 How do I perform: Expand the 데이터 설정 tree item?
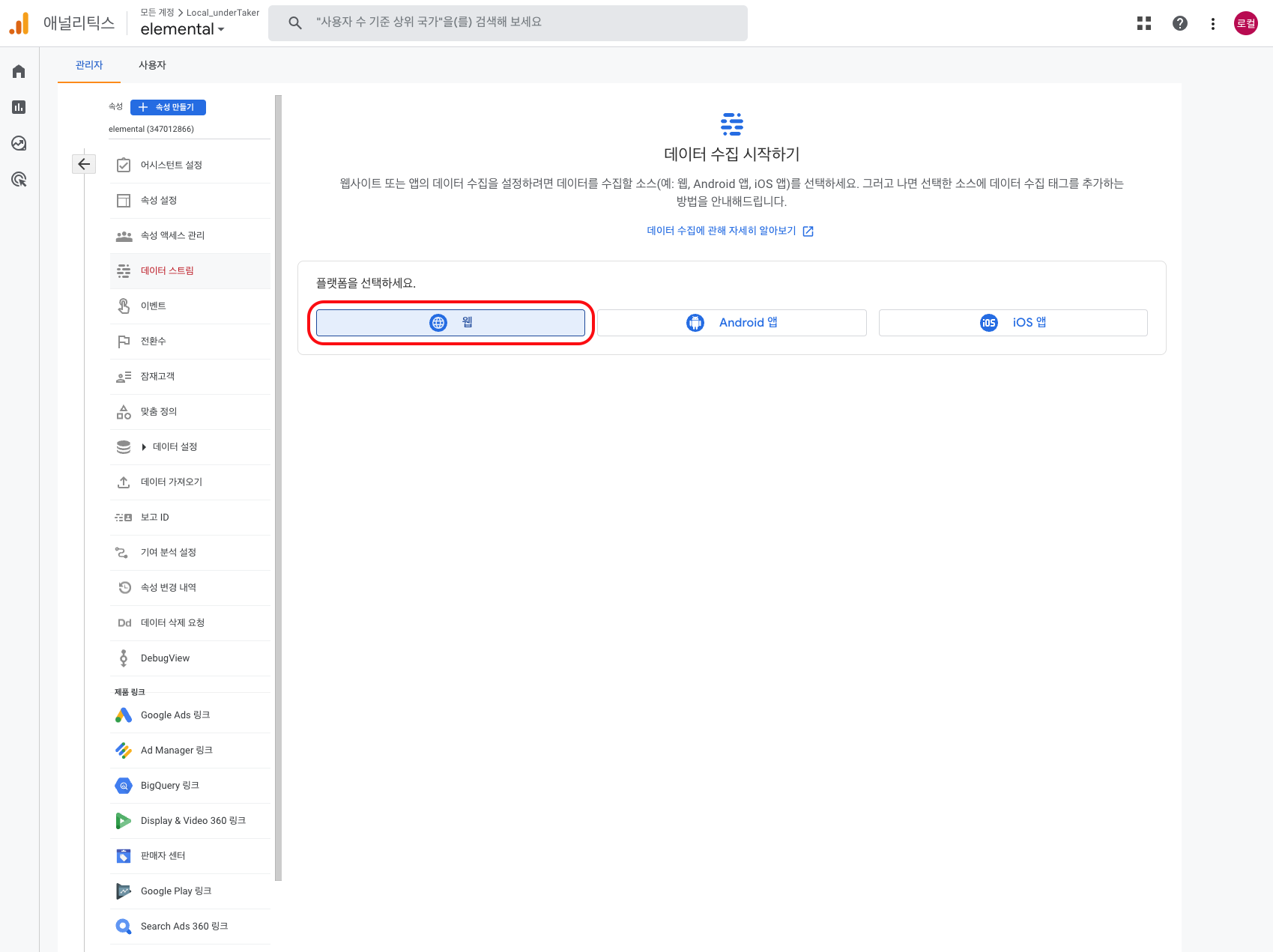(x=144, y=447)
